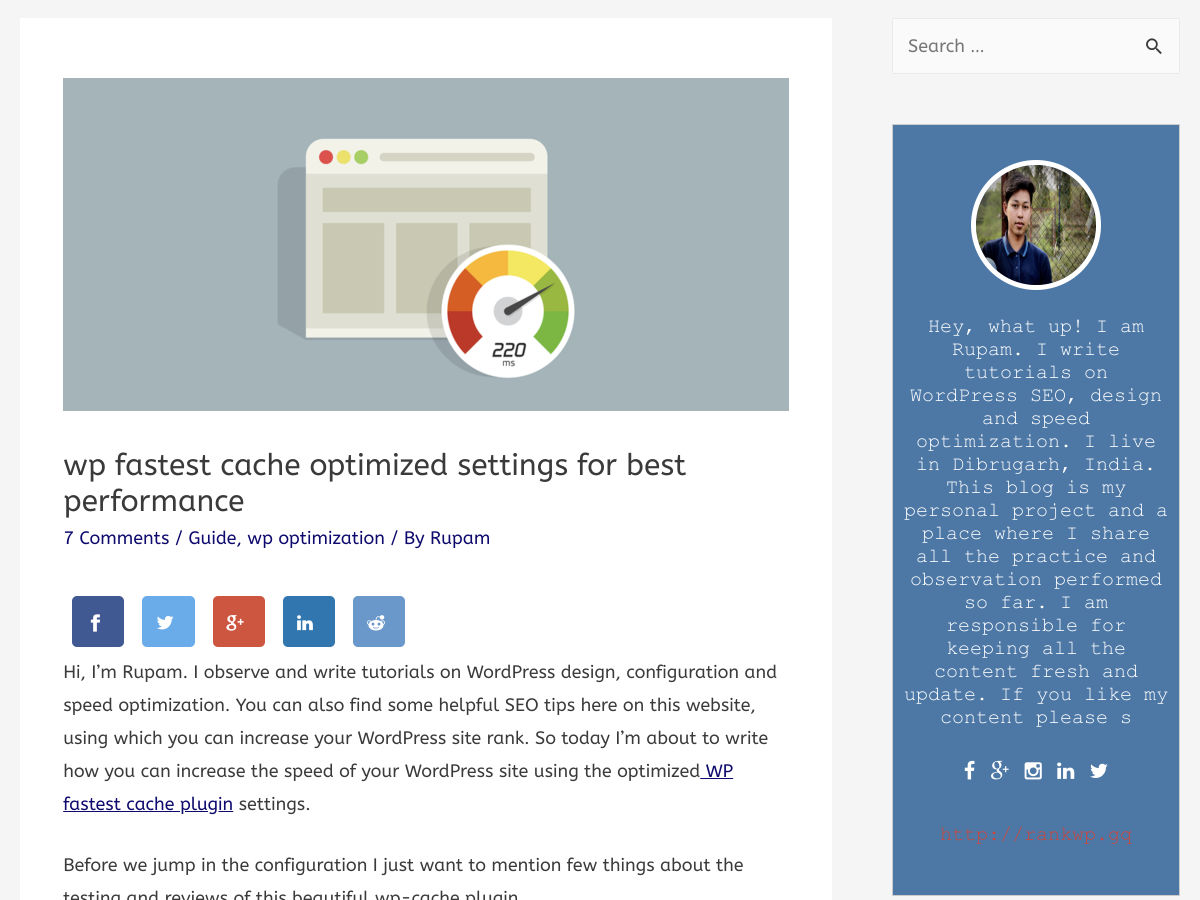
Task: Click the light blue Twitter share button
Action: [168, 622]
